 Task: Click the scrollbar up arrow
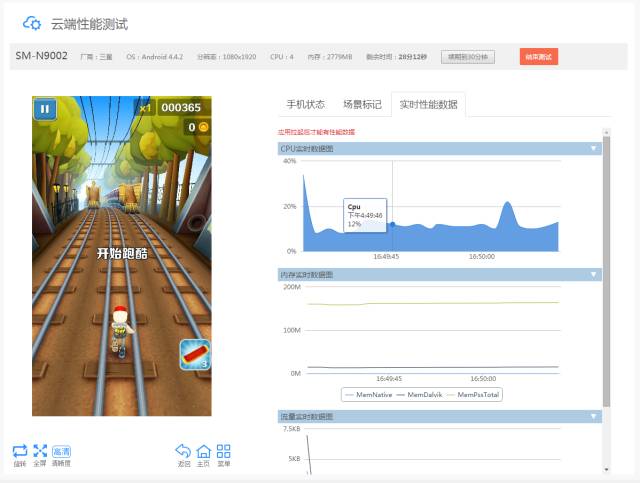pos(607,132)
